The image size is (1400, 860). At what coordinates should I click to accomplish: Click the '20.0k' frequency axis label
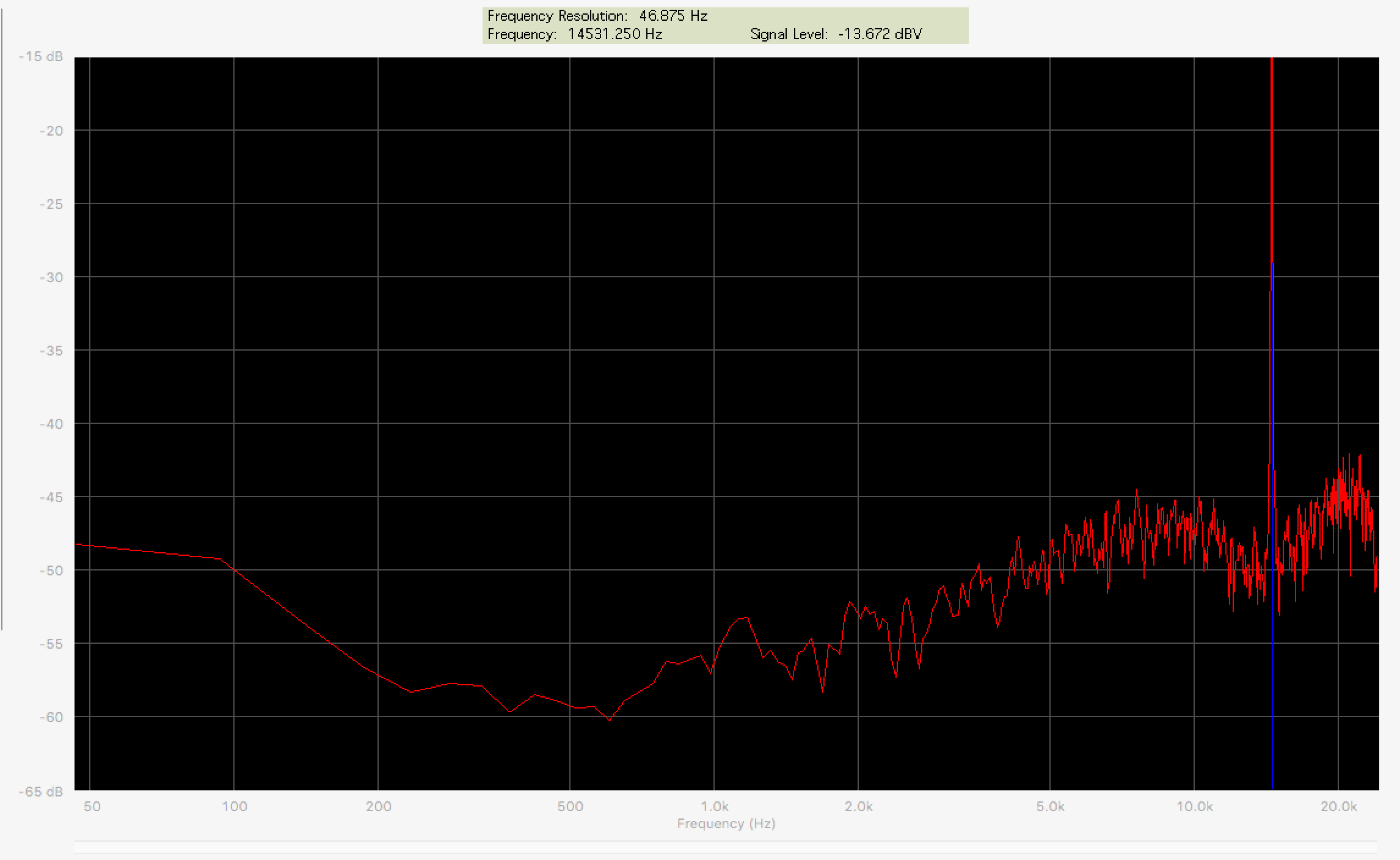point(1338,806)
